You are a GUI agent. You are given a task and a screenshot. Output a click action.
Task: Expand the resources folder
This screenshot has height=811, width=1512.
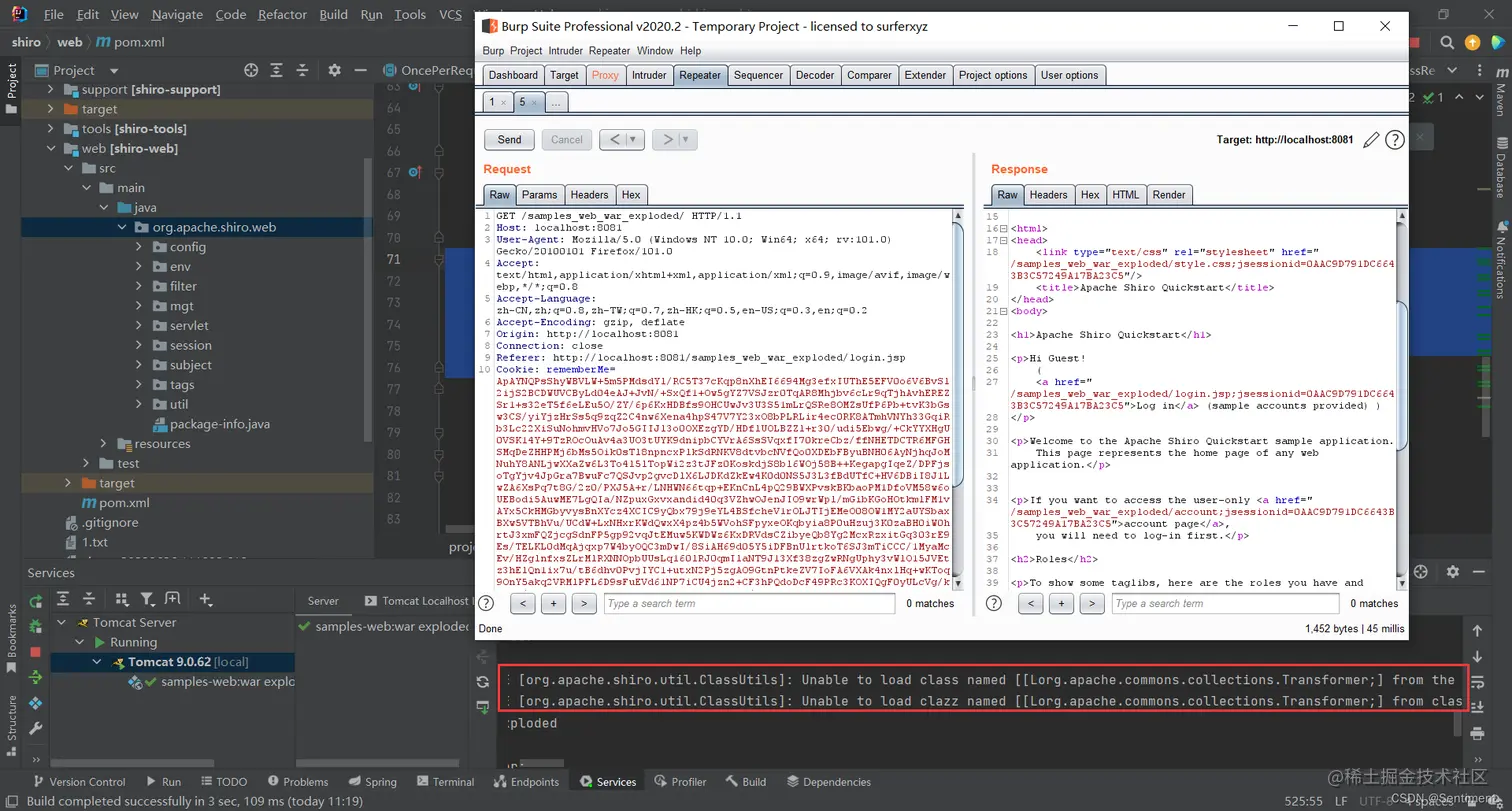pos(104,444)
